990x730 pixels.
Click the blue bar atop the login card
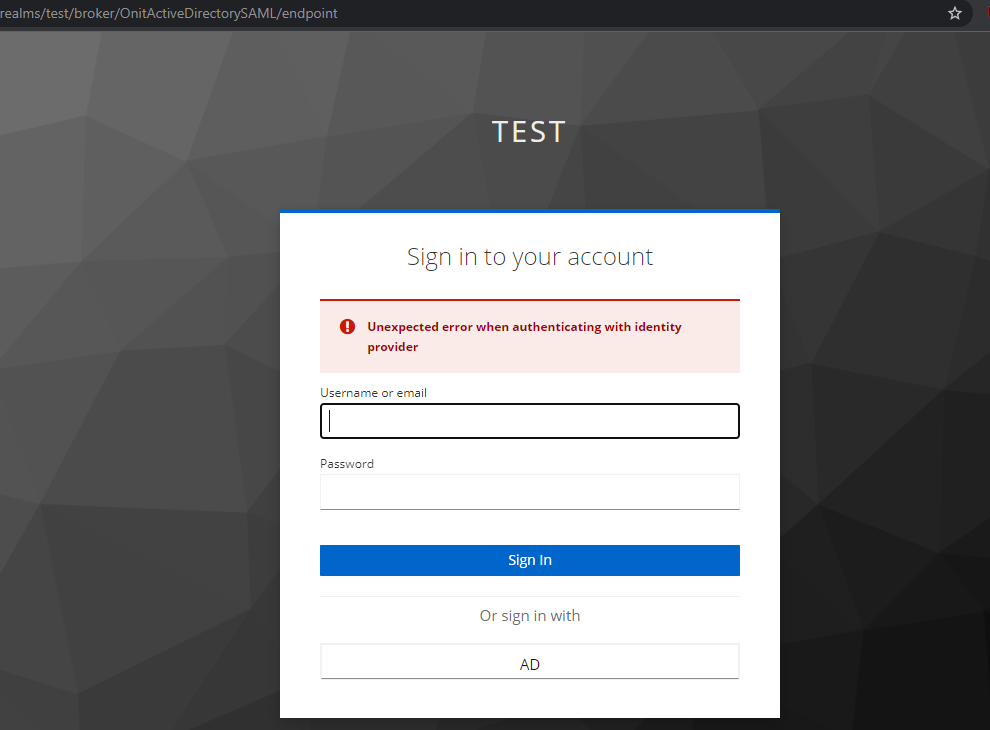[x=529, y=211]
